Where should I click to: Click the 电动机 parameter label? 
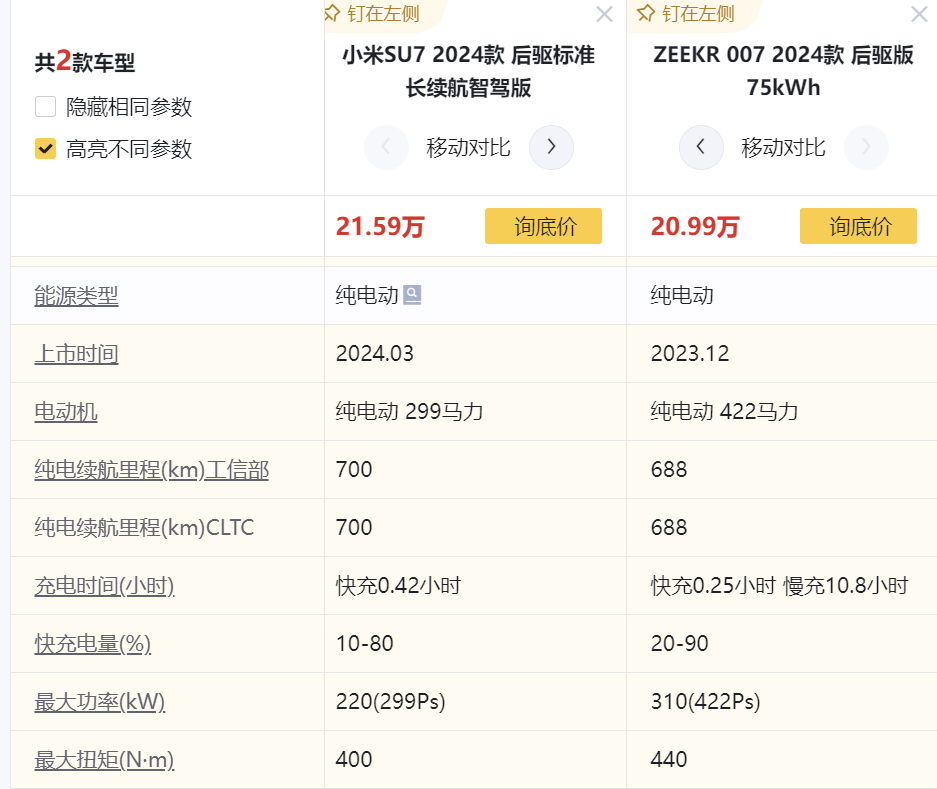(66, 412)
